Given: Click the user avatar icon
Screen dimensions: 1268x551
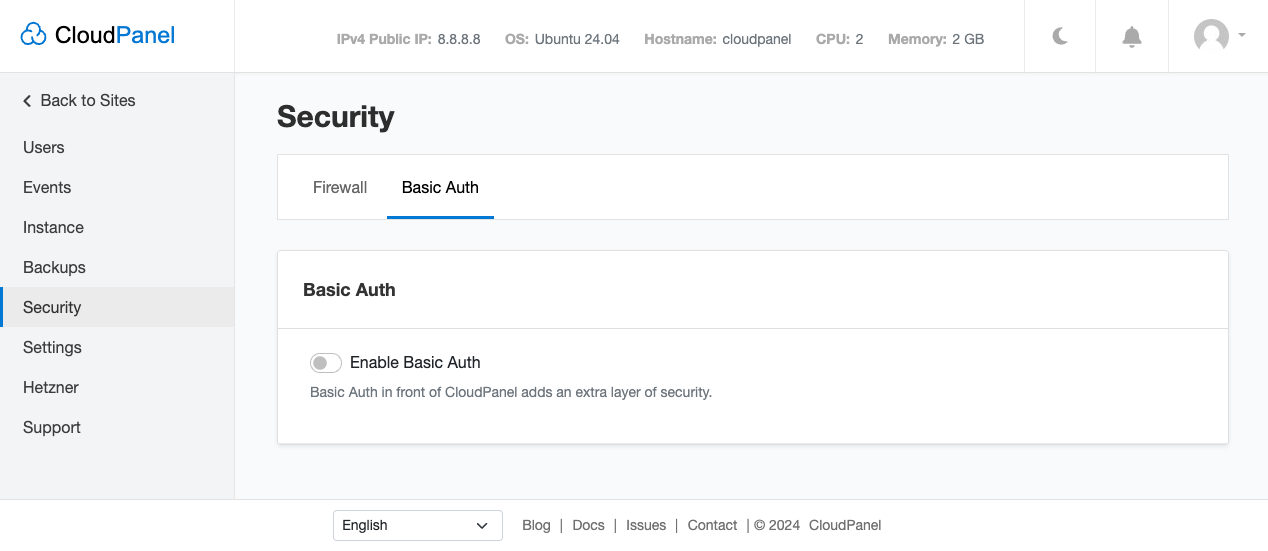Looking at the screenshot, I should [1211, 36].
